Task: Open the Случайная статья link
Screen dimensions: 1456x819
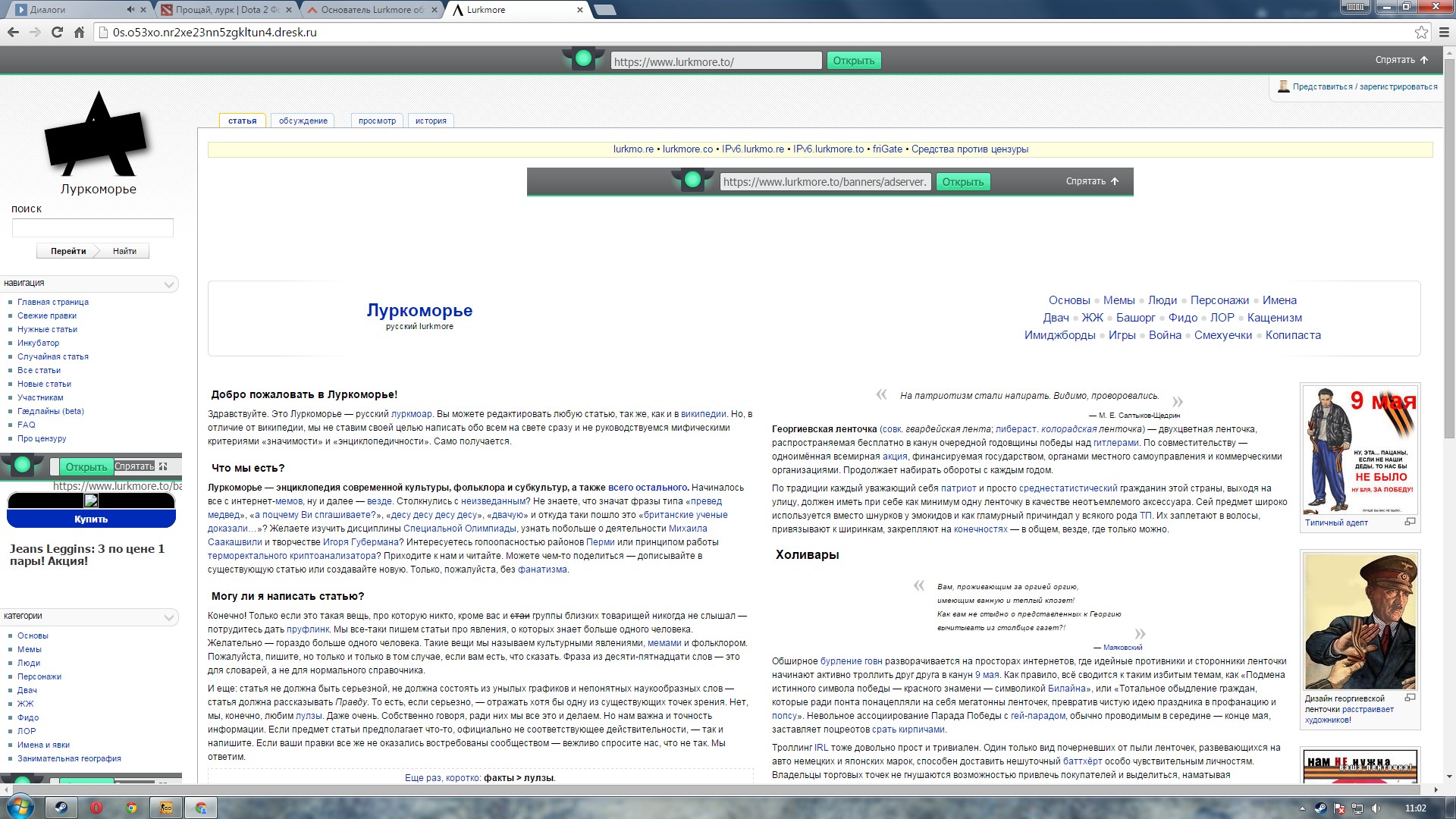Action: [53, 356]
